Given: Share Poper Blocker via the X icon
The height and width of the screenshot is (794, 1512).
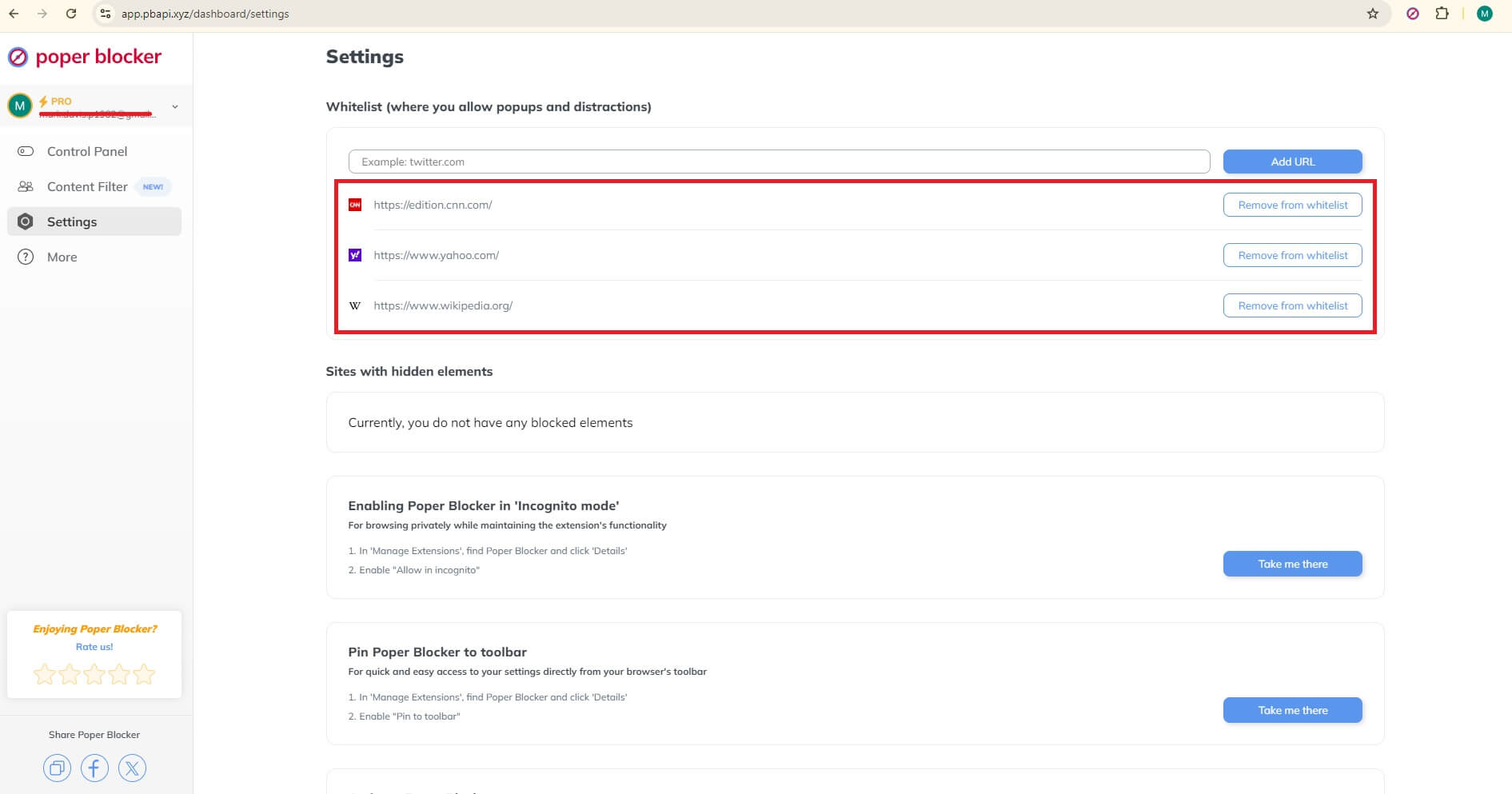Looking at the screenshot, I should 131,768.
